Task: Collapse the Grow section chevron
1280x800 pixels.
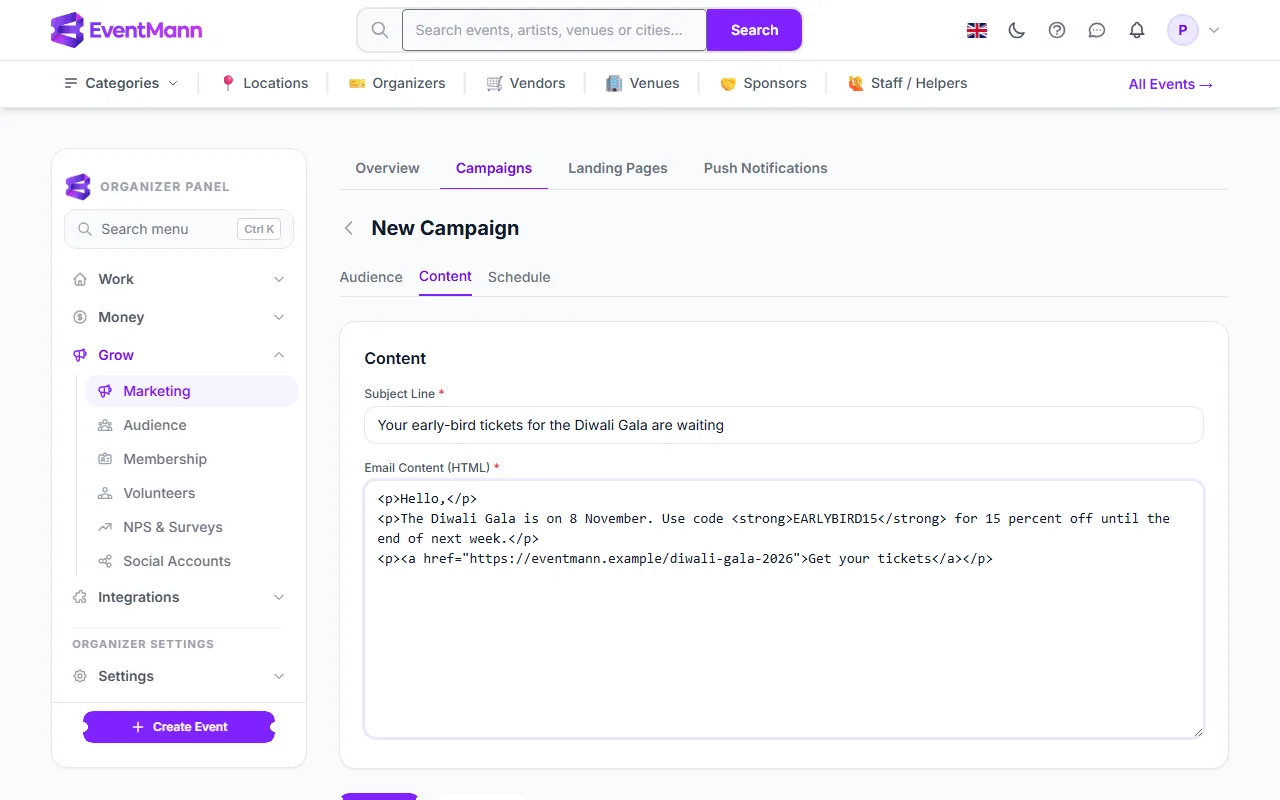Action: (279, 355)
